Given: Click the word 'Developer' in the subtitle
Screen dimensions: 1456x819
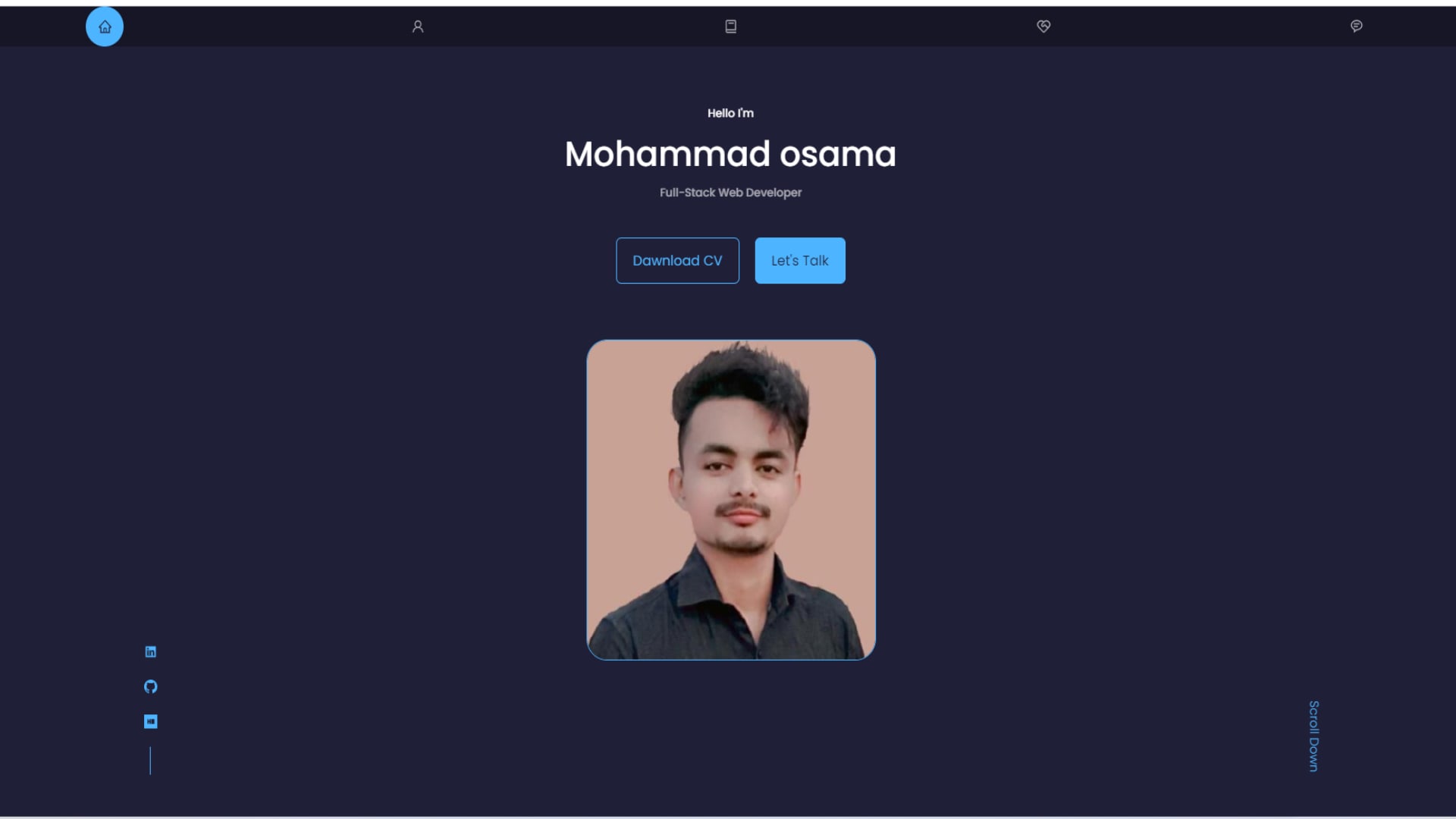Looking at the screenshot, I should tap(773, 193).
